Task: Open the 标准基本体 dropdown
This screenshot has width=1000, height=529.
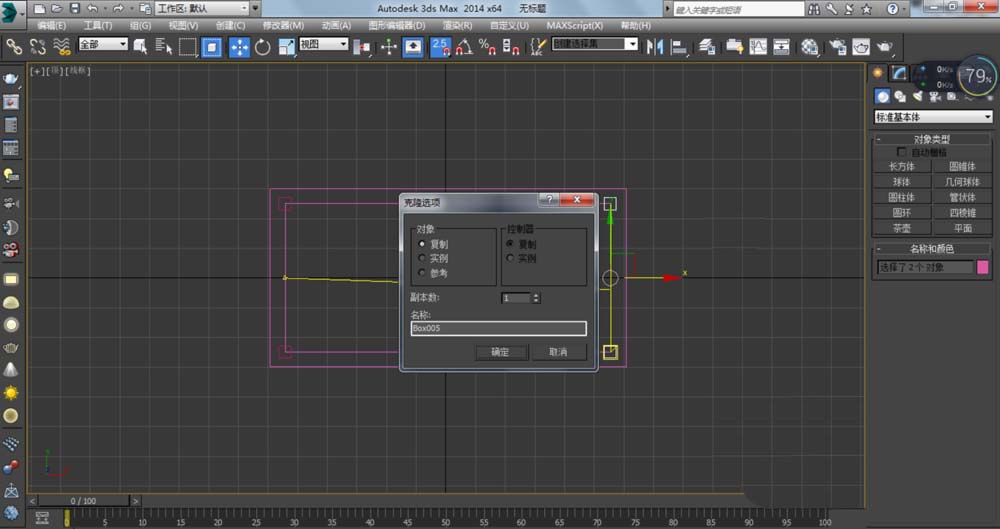Action: (x=932, y=117)
